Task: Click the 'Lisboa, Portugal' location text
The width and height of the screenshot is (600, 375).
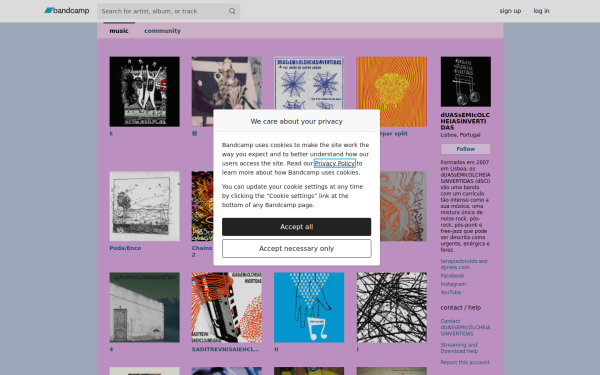Action: point(460,135)
